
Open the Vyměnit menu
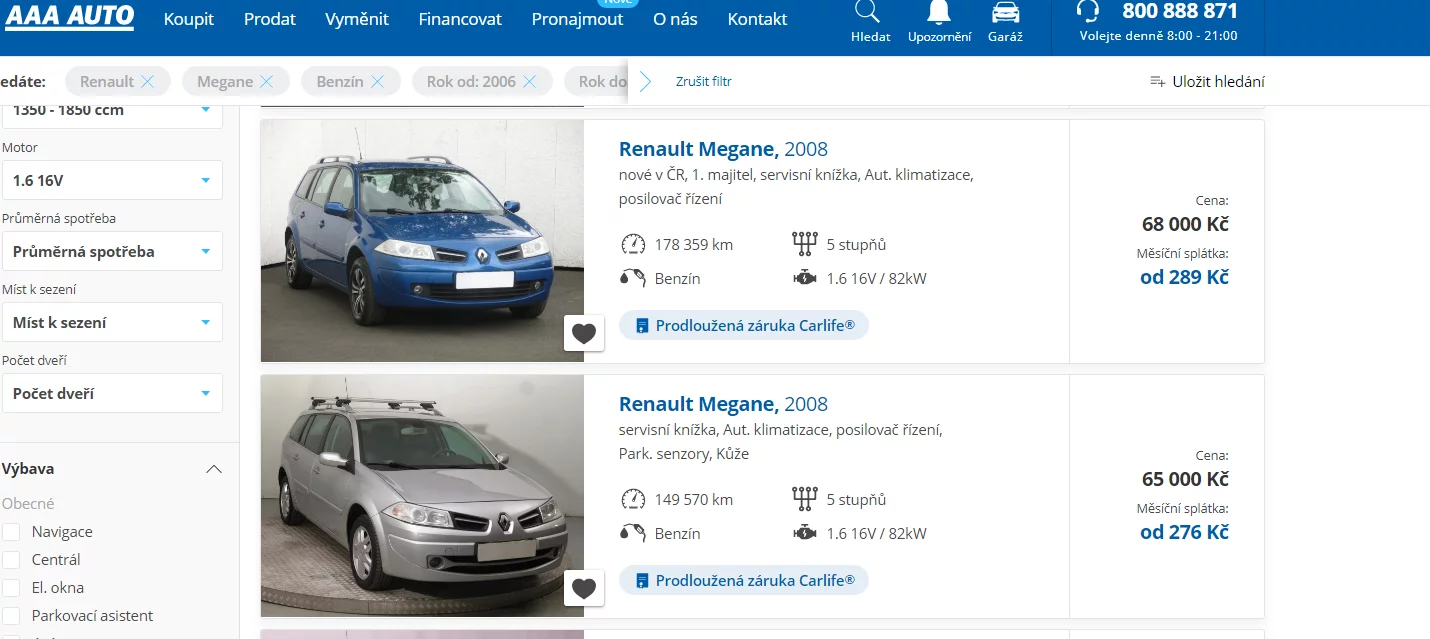tap(357, 19)
